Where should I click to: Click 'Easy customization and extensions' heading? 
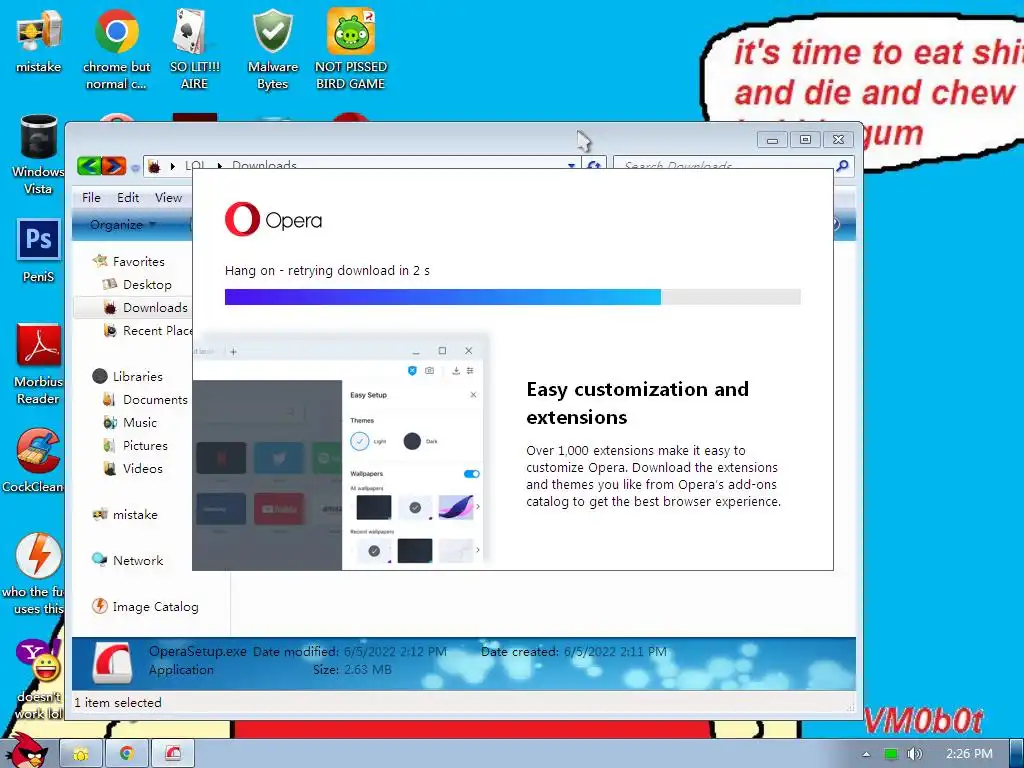tap(637, 403)
